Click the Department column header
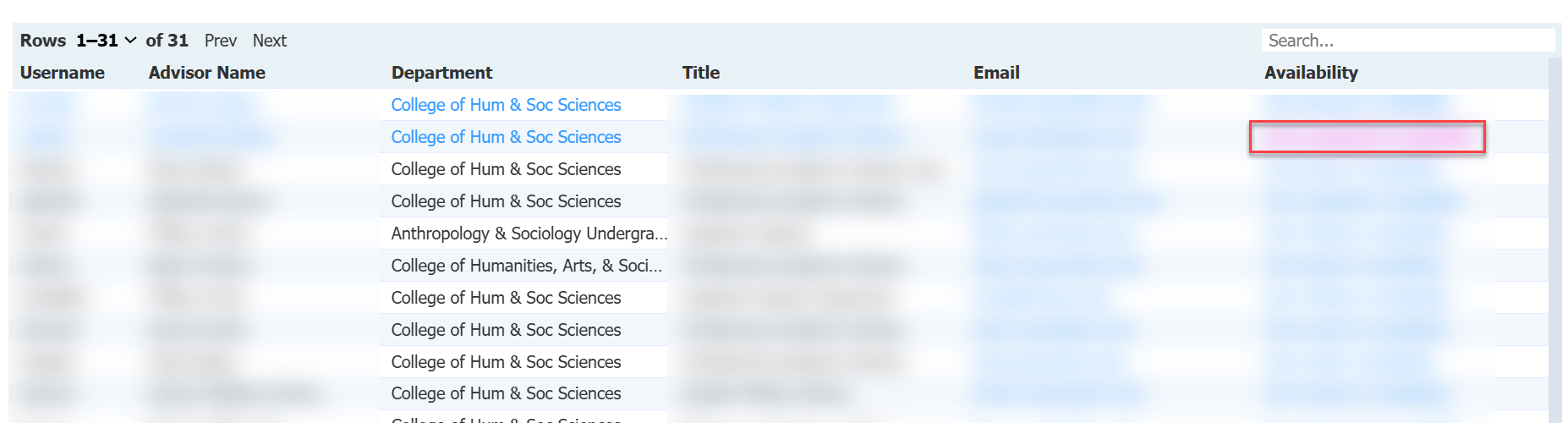Viewport: 1568px width, 423px height. (x=441, y=73)
